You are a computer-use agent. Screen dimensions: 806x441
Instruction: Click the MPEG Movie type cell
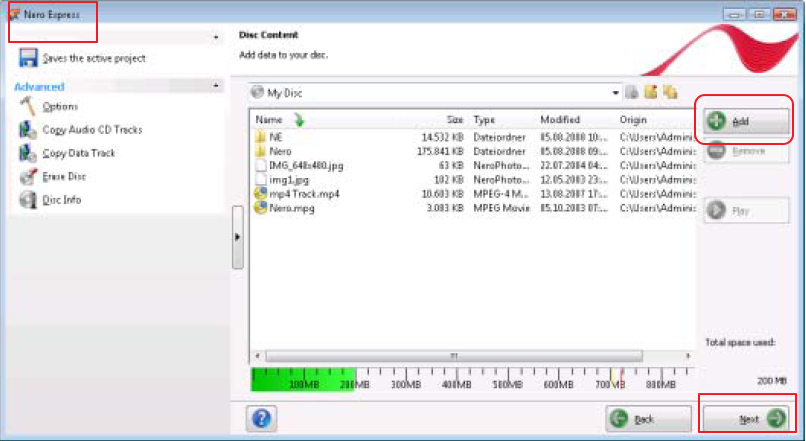(501, 208)
